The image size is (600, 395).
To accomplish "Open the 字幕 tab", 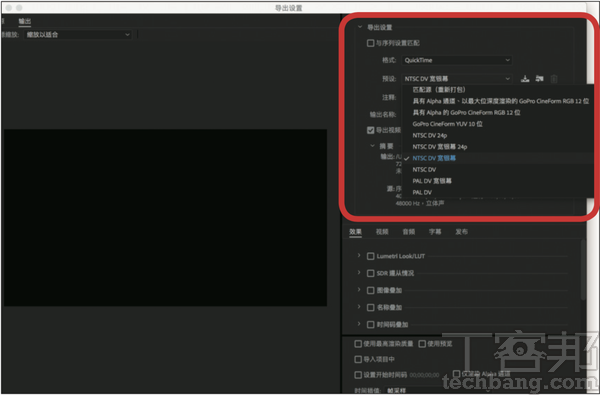I will 435,232.
